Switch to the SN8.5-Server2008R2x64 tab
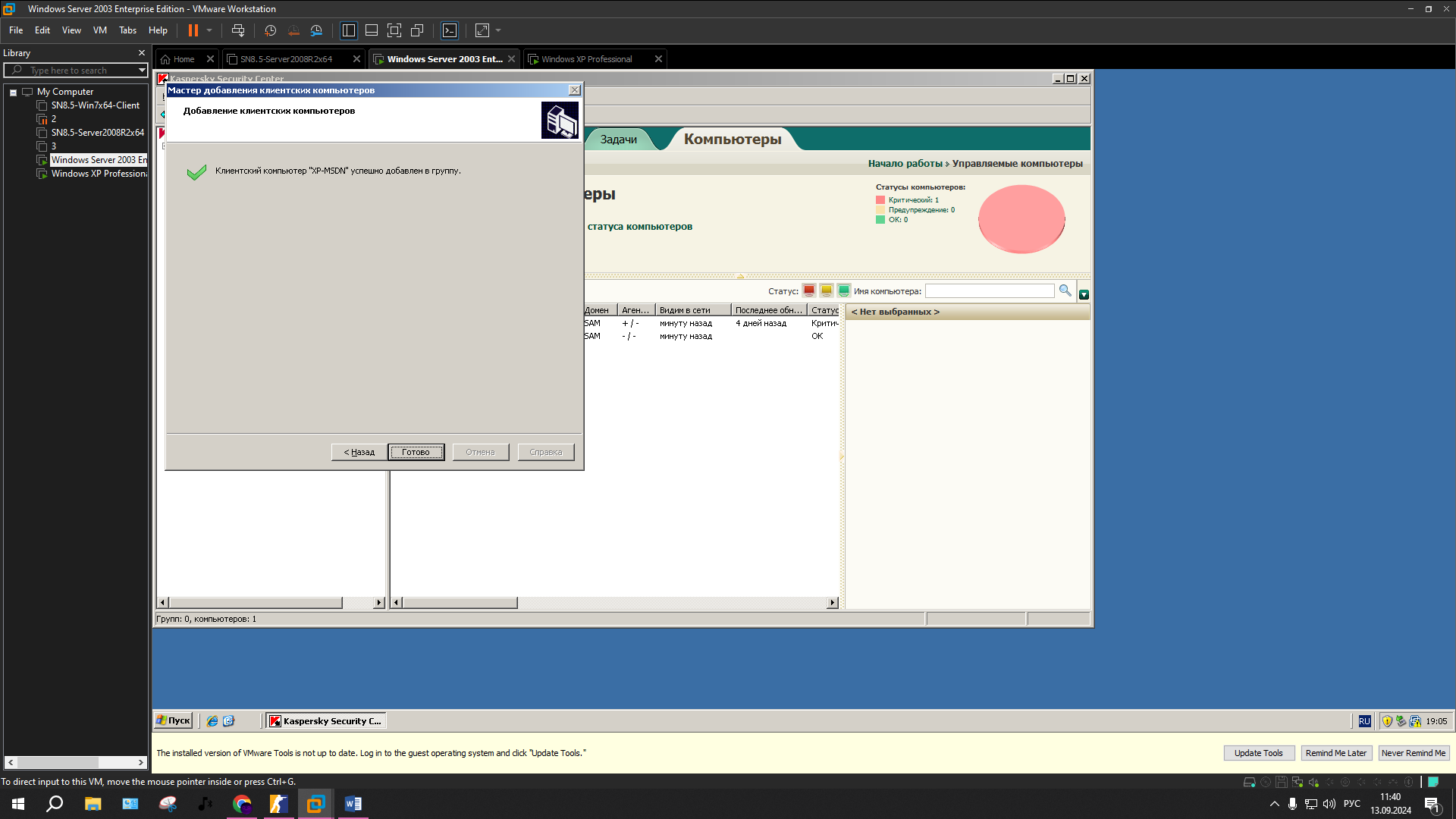Screen dimensions: 1456x819 point(286,59)
